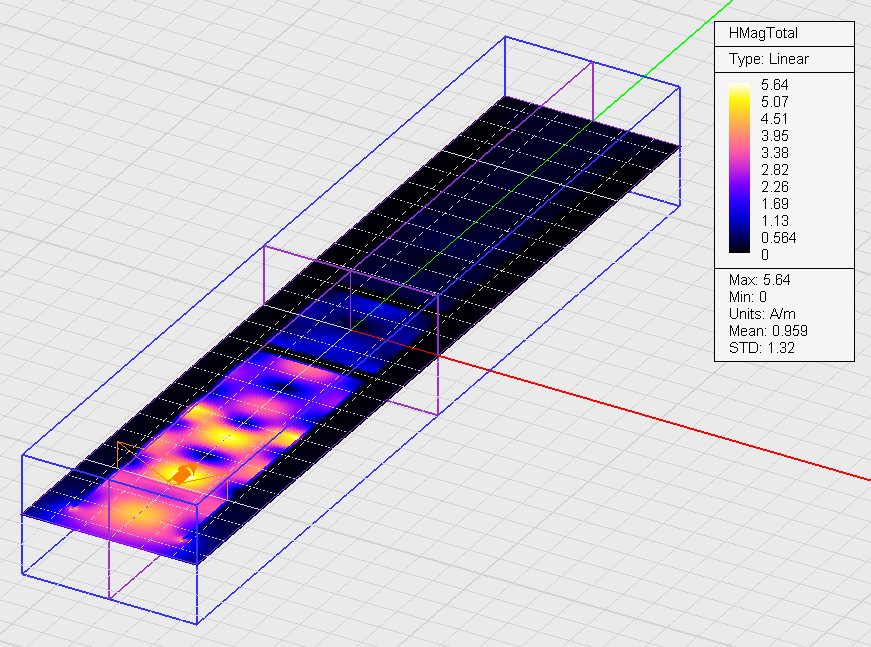Click the gradient color bar in the legend
871x647 pixels.
click(x=740, y=170)
